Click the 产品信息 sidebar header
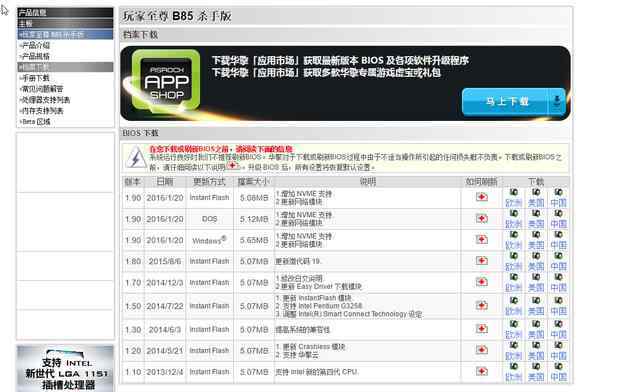 65,13
